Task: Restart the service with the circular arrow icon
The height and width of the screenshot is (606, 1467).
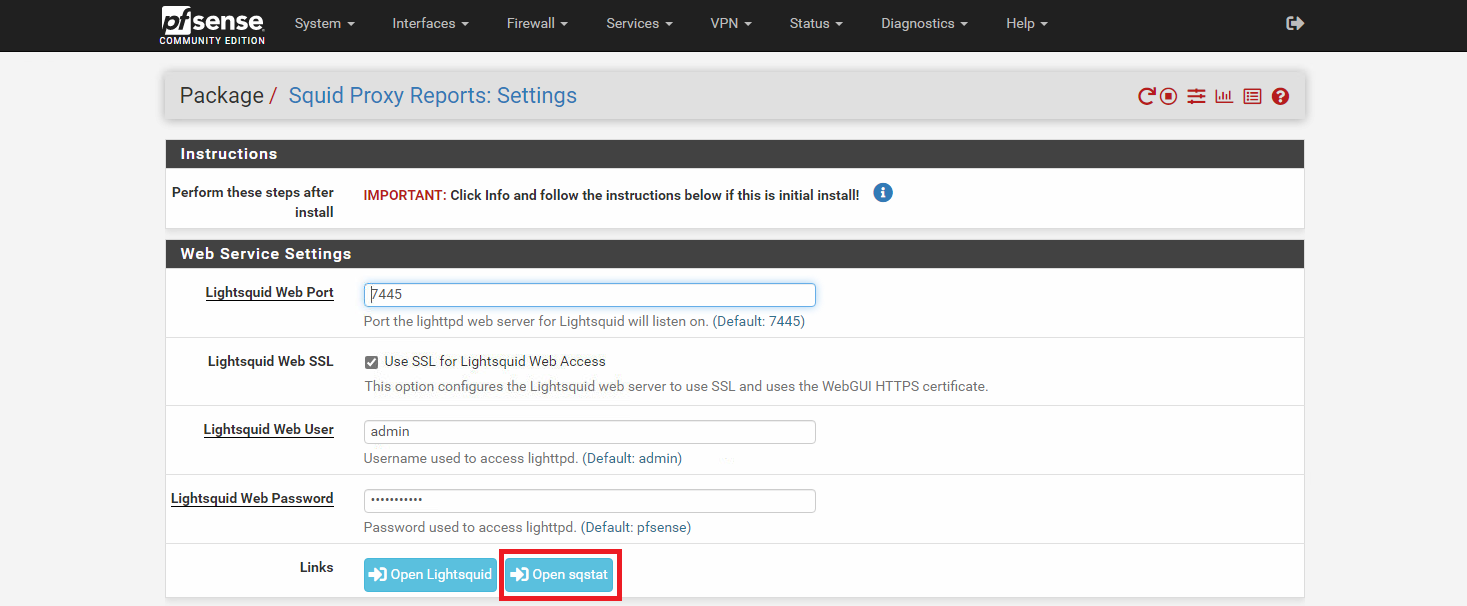Action: tap(1147, 96)
